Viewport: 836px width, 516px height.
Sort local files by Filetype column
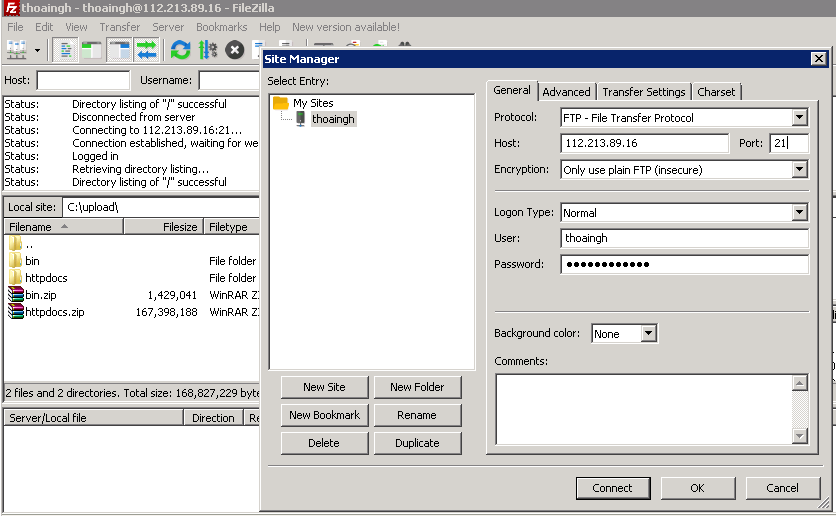[x=232, y=227]
